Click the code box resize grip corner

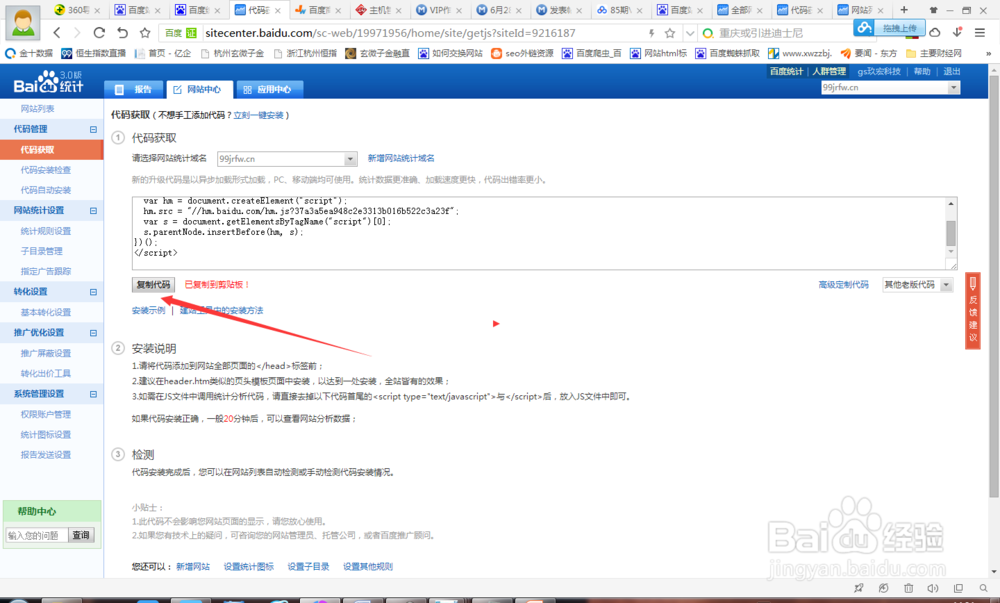click(952, 265)
